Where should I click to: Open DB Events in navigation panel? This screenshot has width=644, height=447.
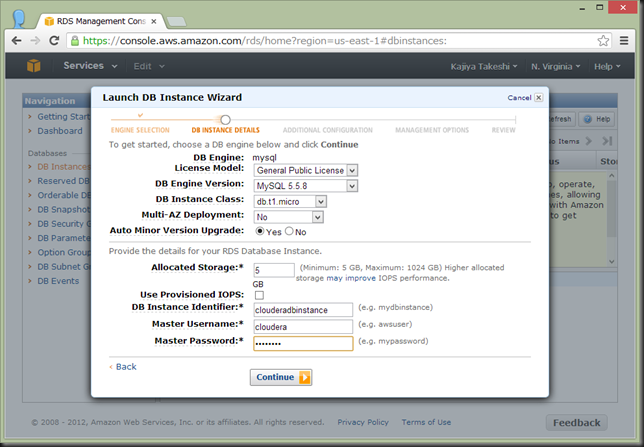(58, 281)
